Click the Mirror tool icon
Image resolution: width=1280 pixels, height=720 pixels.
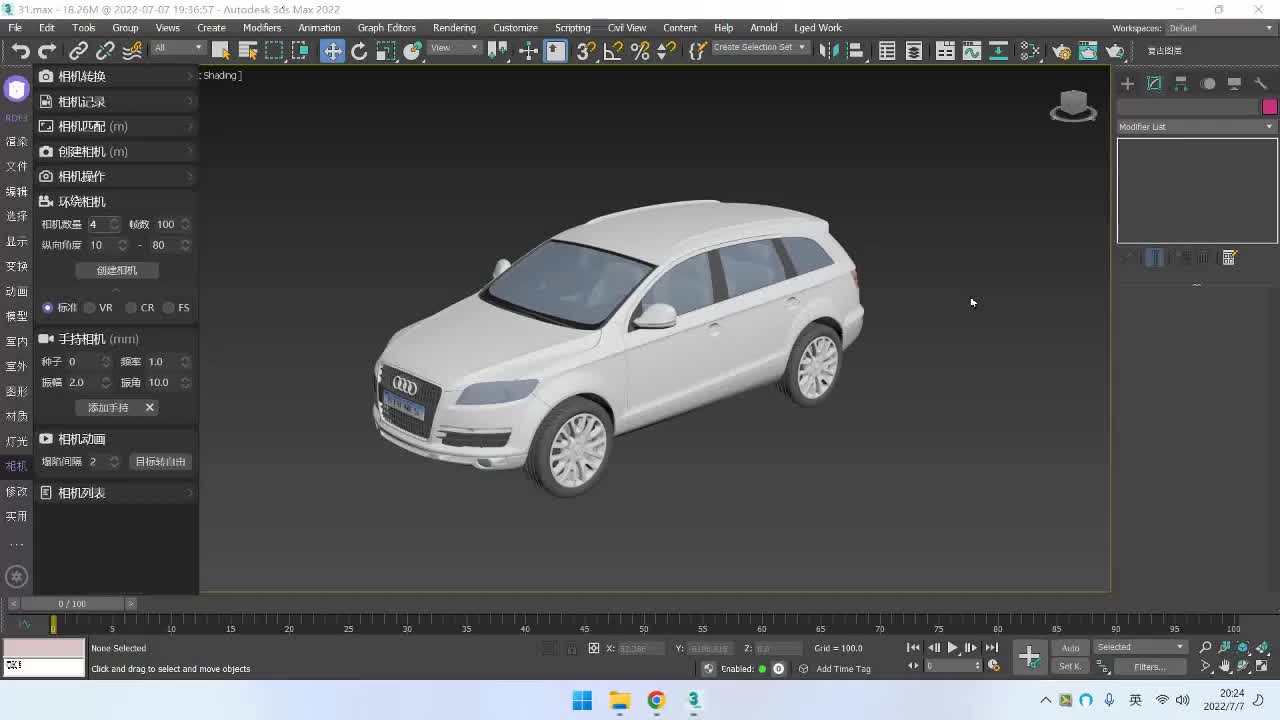click(x=828, y=51)
